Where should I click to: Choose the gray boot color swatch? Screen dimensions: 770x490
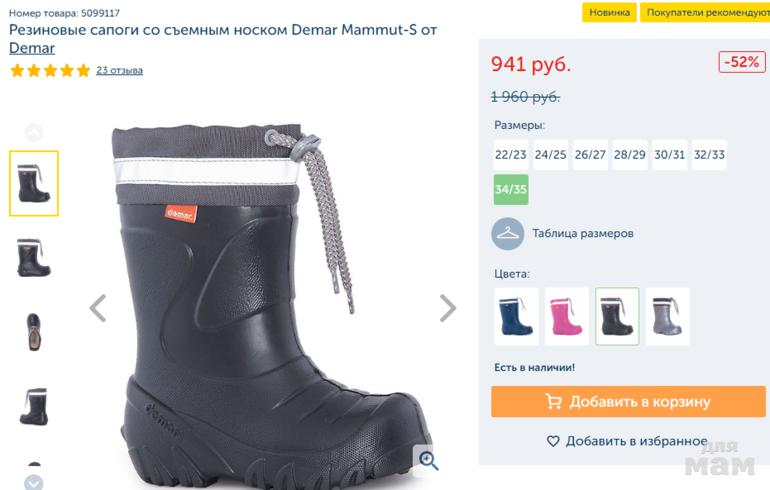click(667, 316)
